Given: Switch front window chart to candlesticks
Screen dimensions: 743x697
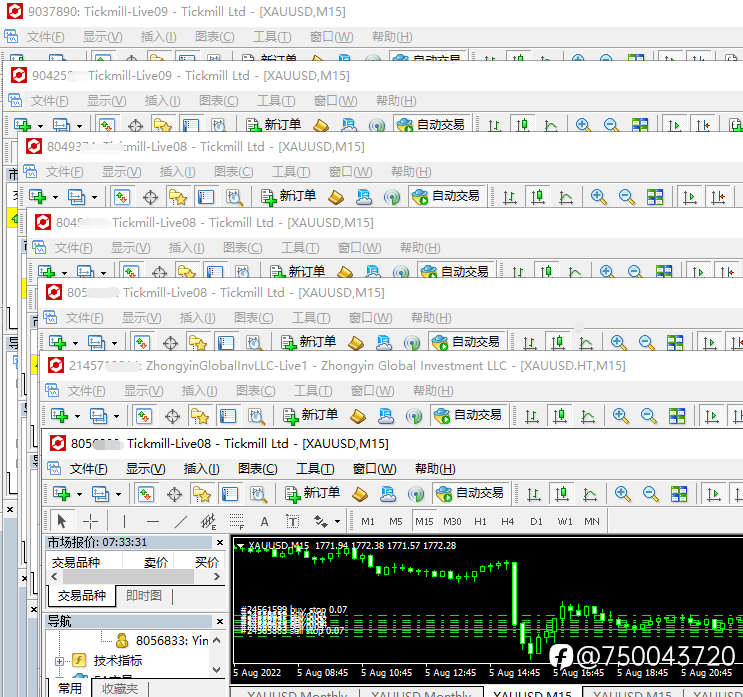Looking at the screenshot, I should 562,494.
